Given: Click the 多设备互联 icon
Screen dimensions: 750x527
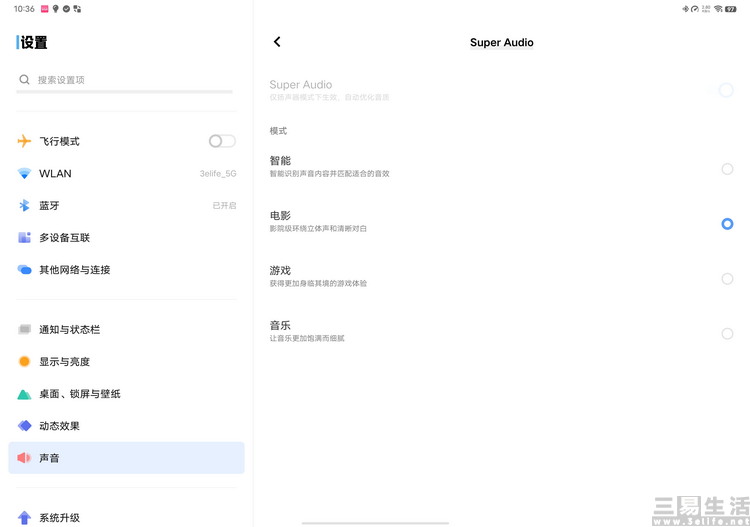Looking at the screenshot, I should 24,237.
